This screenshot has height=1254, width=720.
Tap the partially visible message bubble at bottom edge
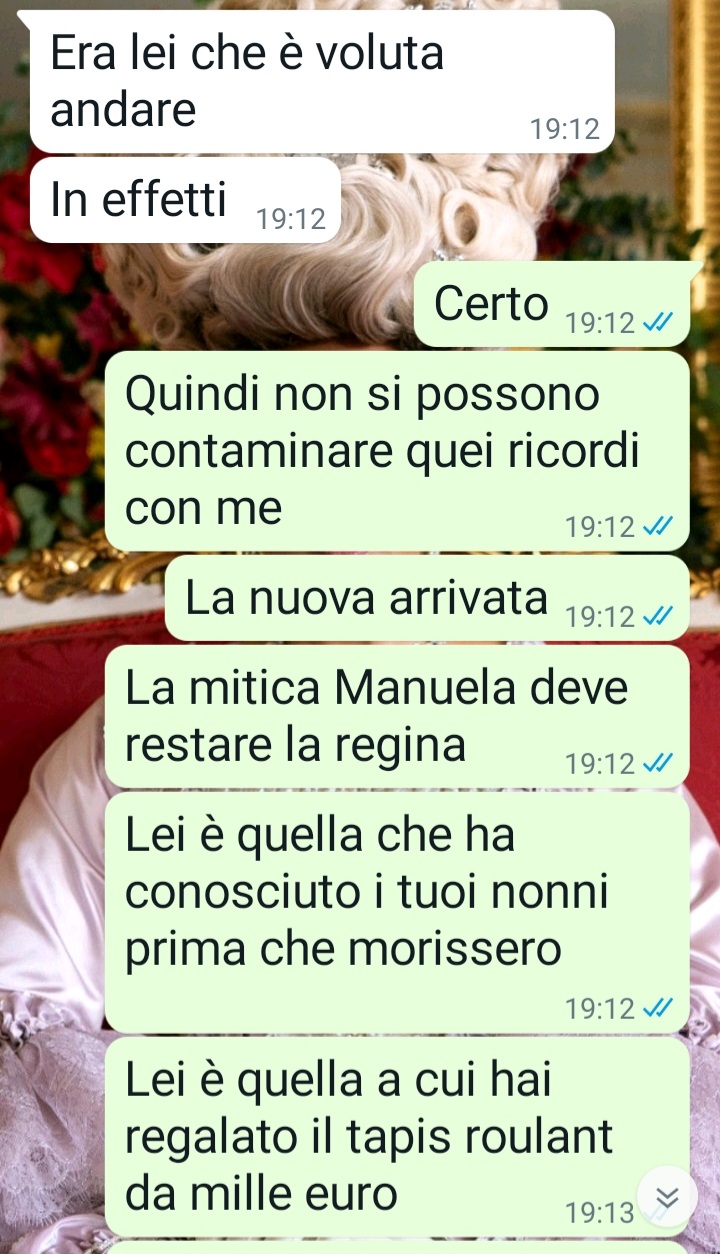click(397, 1248)
